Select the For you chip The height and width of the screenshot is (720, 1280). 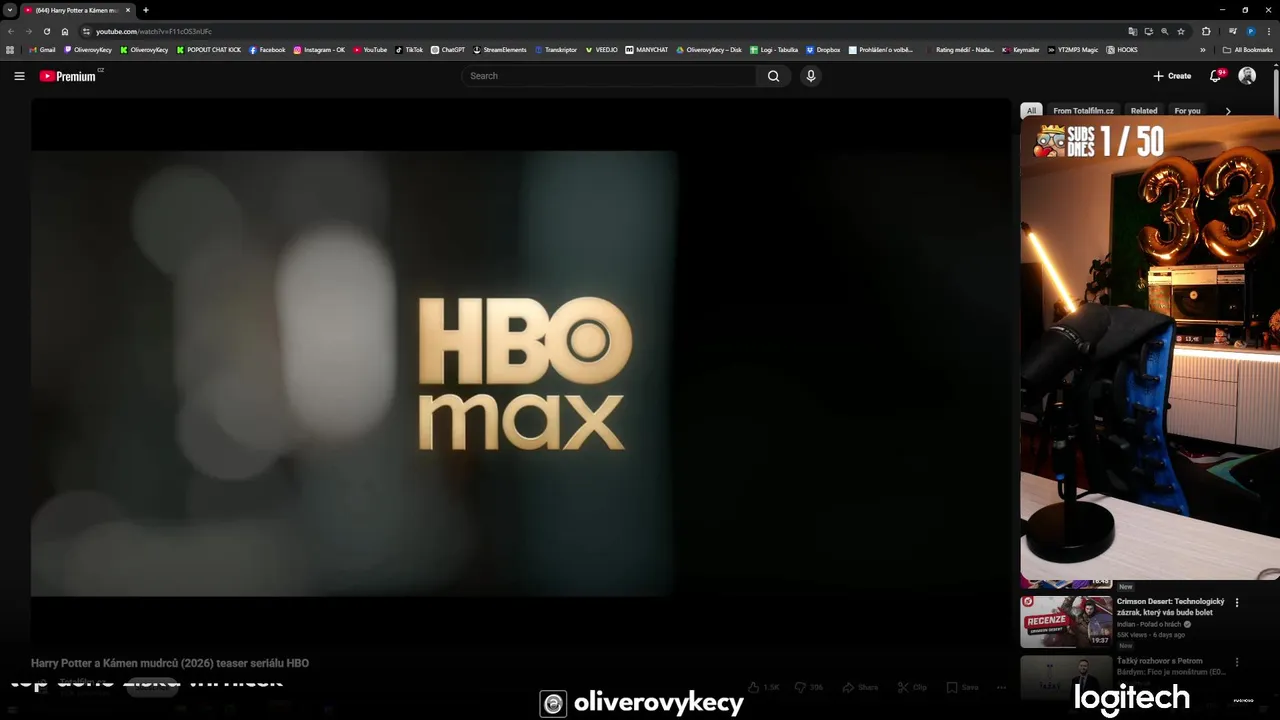click(x=1187, y=111)
